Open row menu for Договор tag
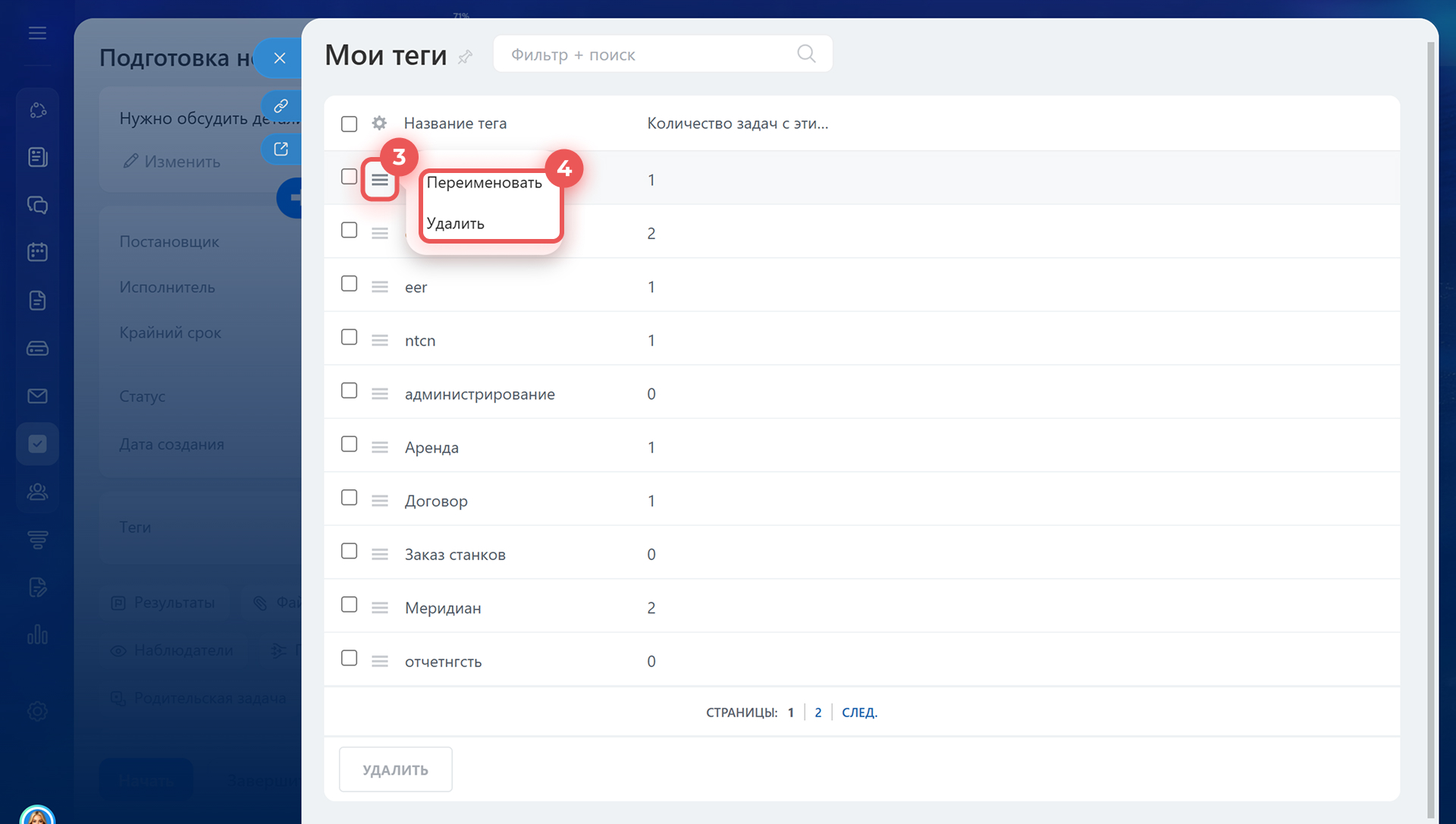Screen dimensions: 1456x824 pos(380,501)
